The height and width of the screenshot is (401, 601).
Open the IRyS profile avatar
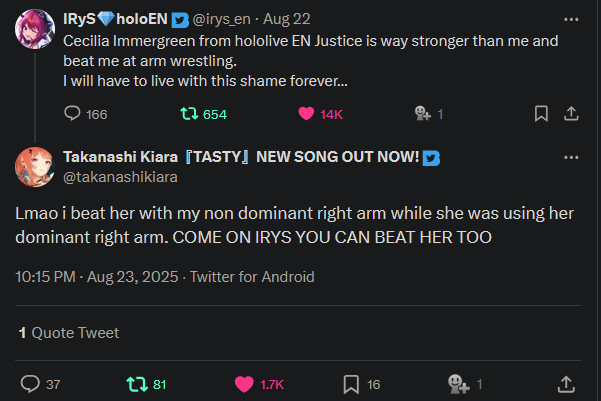(35, 29)
